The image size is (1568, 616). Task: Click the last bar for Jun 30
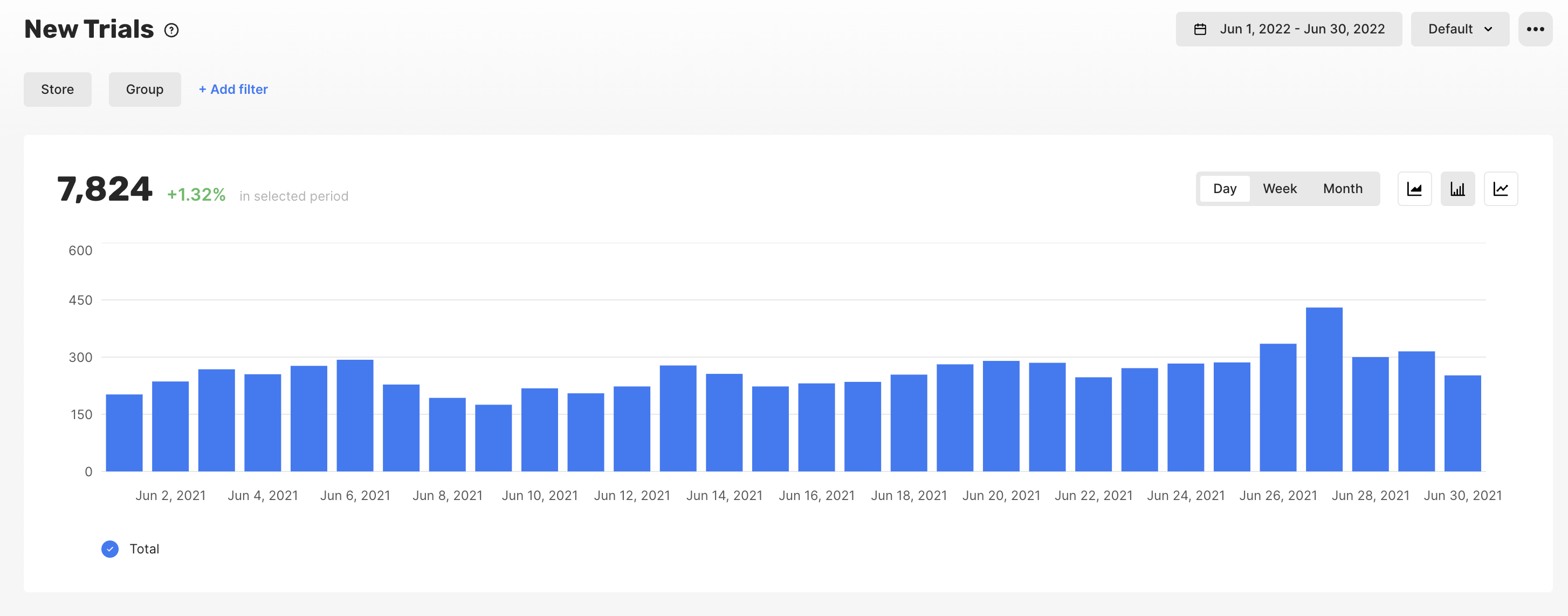tap(1462, 423)
